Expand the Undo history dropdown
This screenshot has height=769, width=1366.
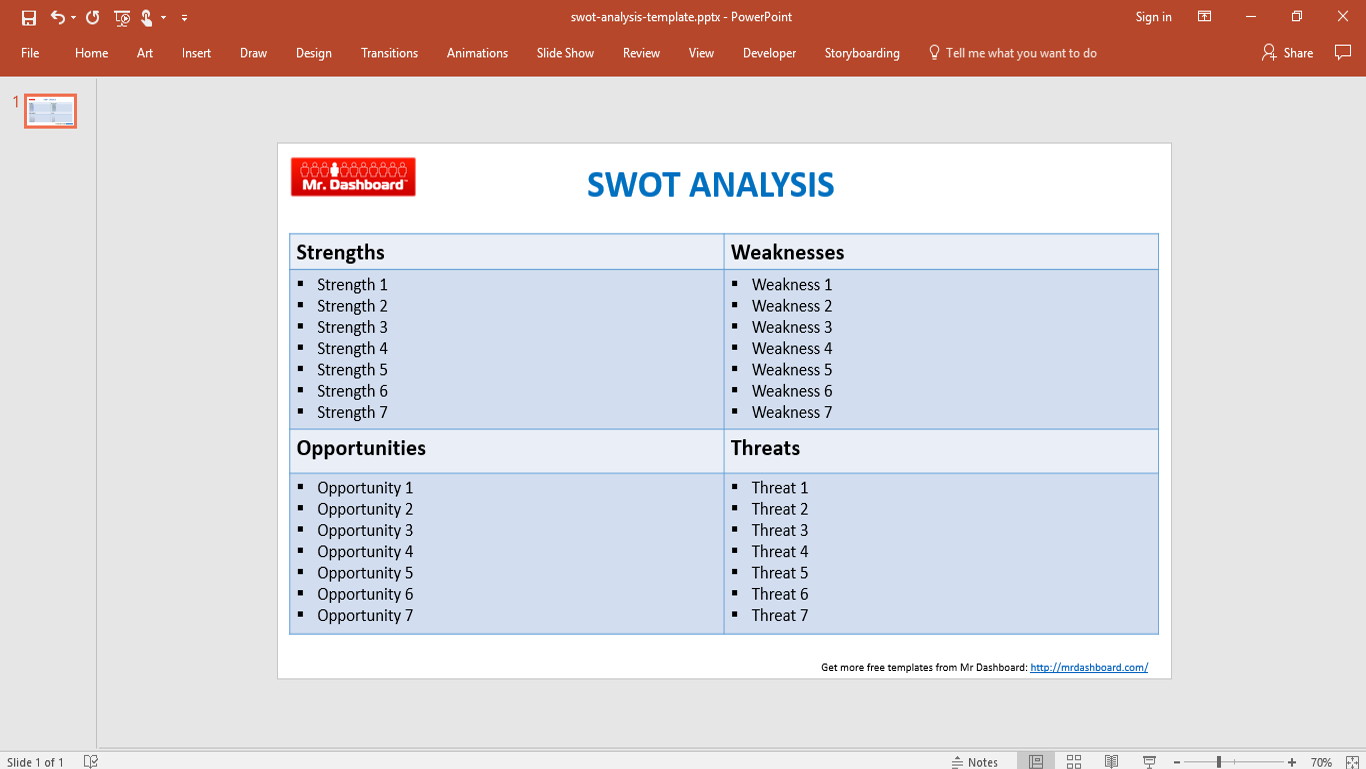click(x=73, y=18)
